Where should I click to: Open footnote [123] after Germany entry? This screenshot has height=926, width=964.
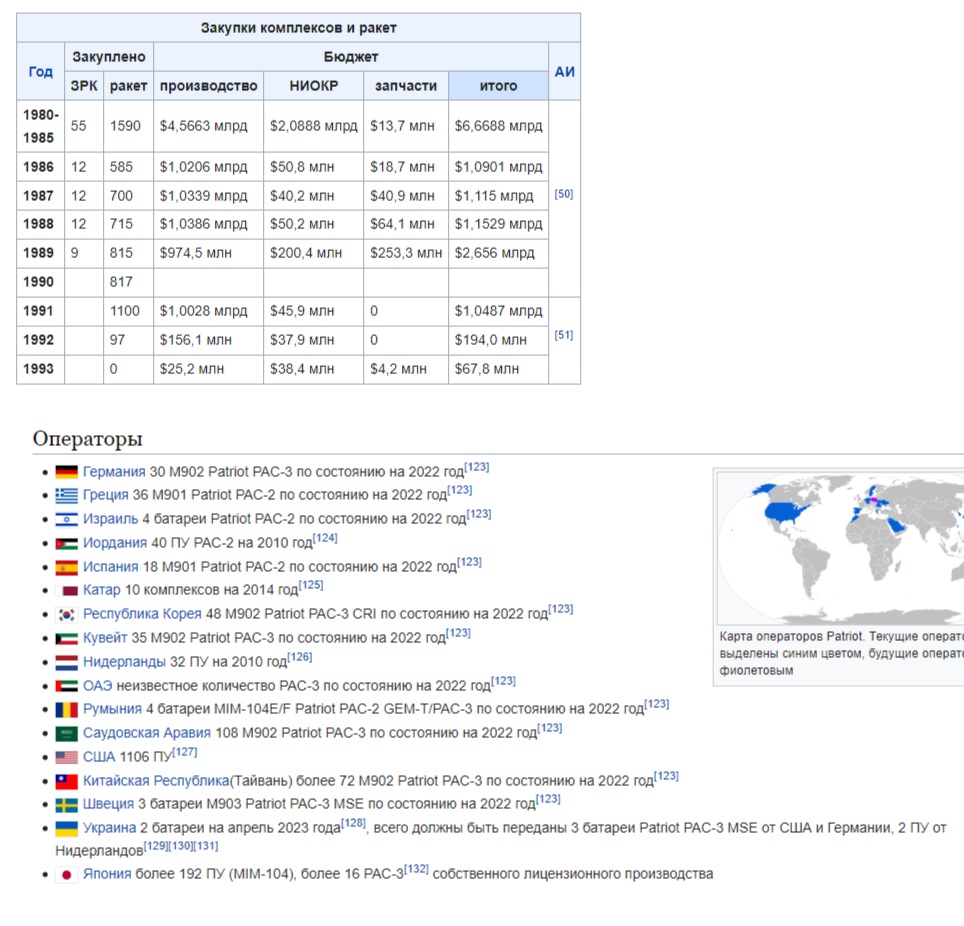point(476,467)
